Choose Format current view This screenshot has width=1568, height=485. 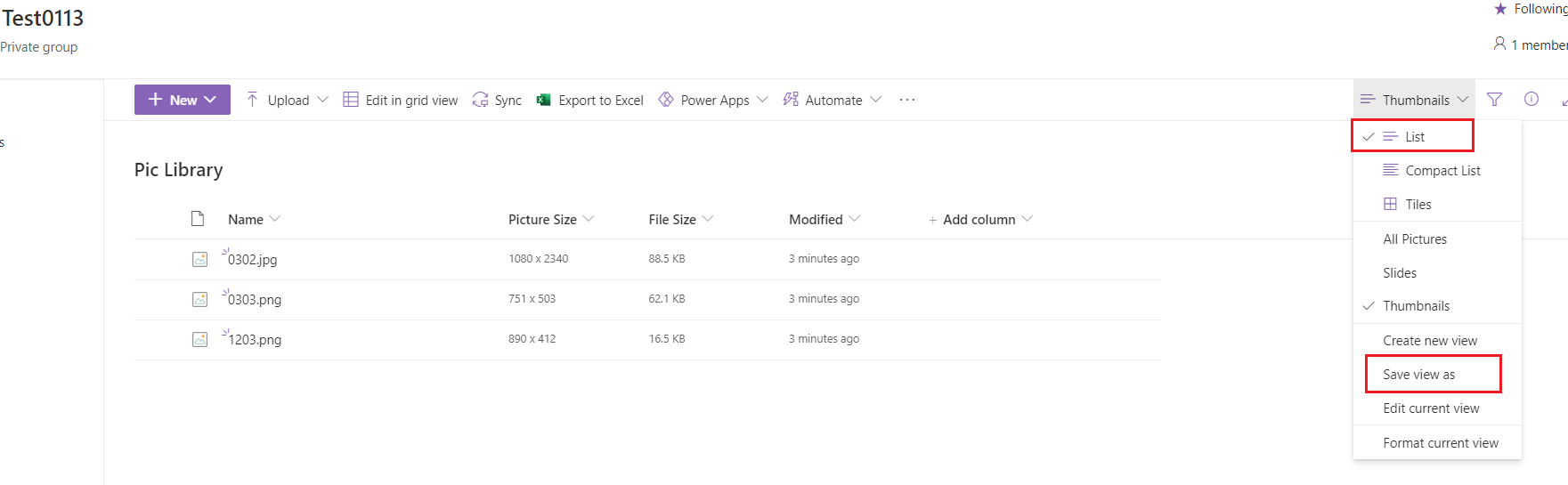tap(1437, 442)
